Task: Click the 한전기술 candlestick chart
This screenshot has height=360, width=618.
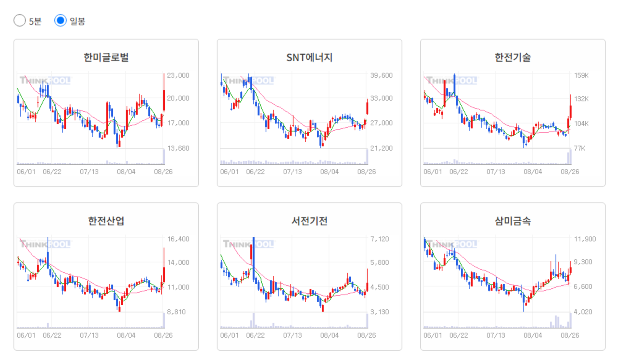Action: (497, 110)
